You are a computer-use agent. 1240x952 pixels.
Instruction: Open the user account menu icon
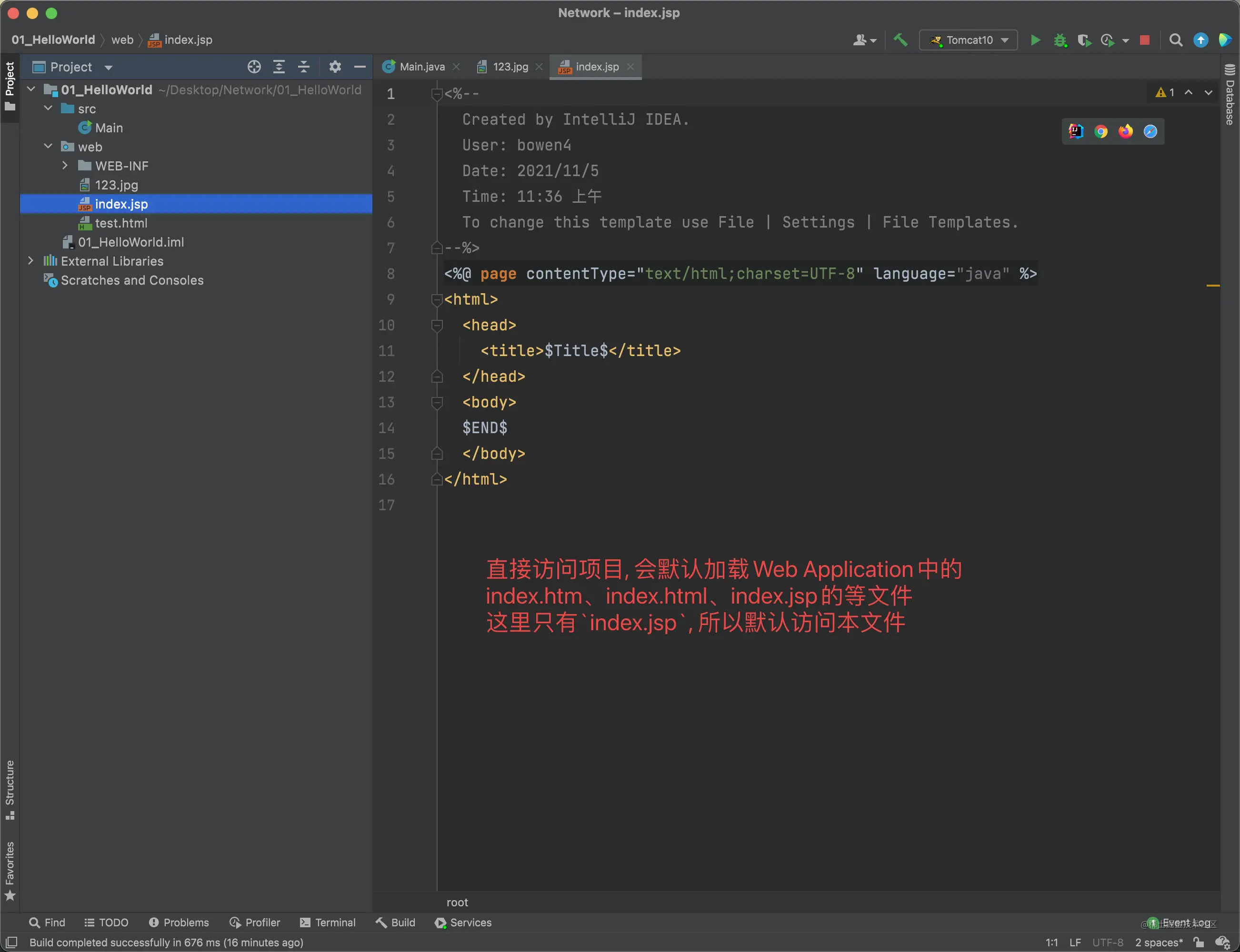click(864, 40)
